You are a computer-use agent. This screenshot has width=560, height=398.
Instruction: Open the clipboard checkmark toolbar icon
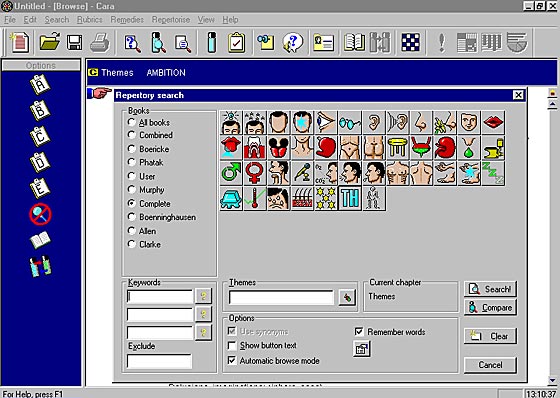pyautogui.click(x=236, y=43)
